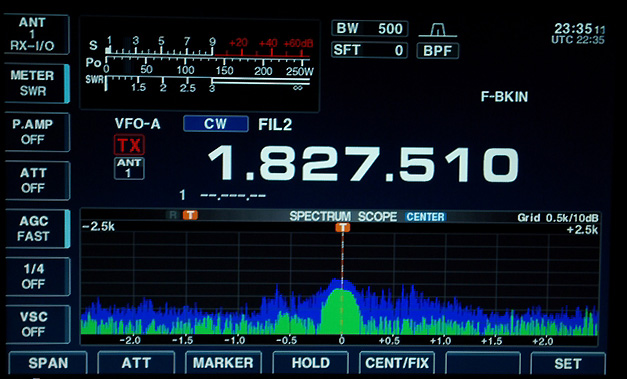Click the S-meter signal strength scale
Viewport: 627px width, 379px height.
[200, 46]
